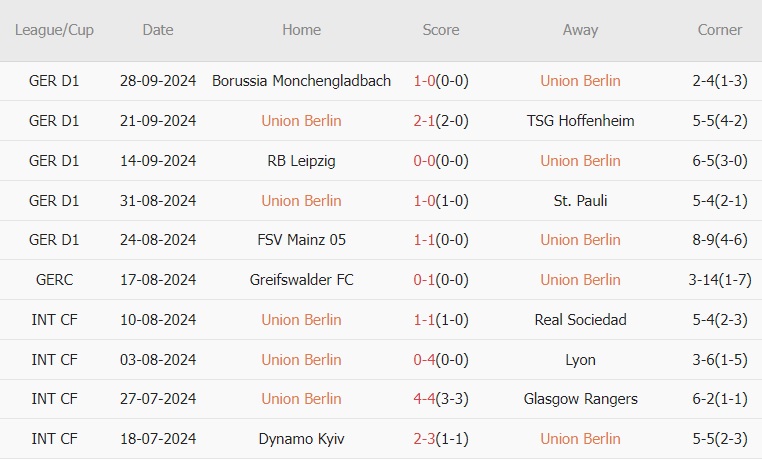
Task: Click the Glasgow Rangers team name
Action: pos(580,399)
